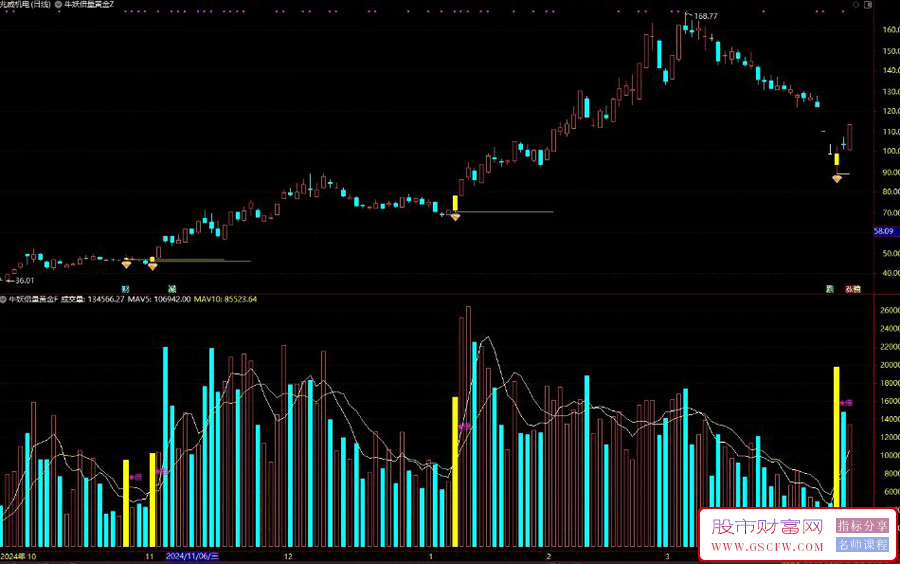Click the 股市财富网 banner title
900x564 pixels.
tap(767, 526)
